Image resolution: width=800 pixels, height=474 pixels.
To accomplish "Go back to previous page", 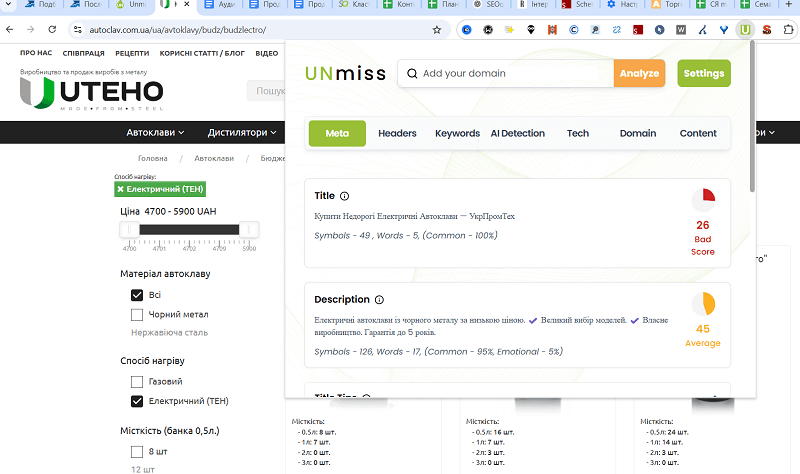I will click(9, 30).
